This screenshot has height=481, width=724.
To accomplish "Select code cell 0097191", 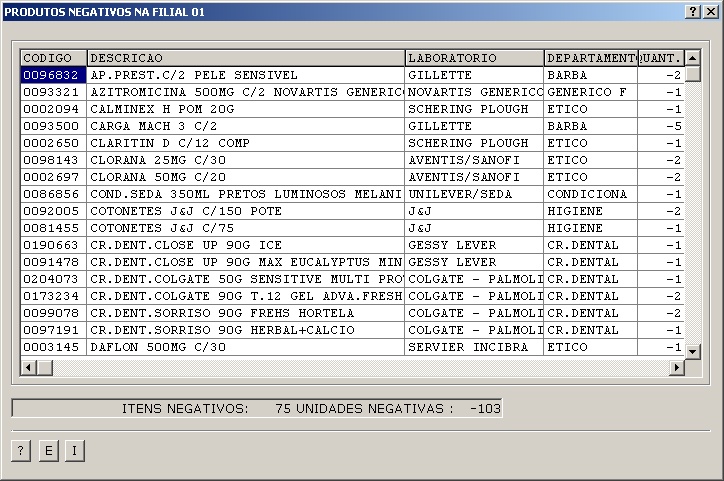I will tap(54, 331).
